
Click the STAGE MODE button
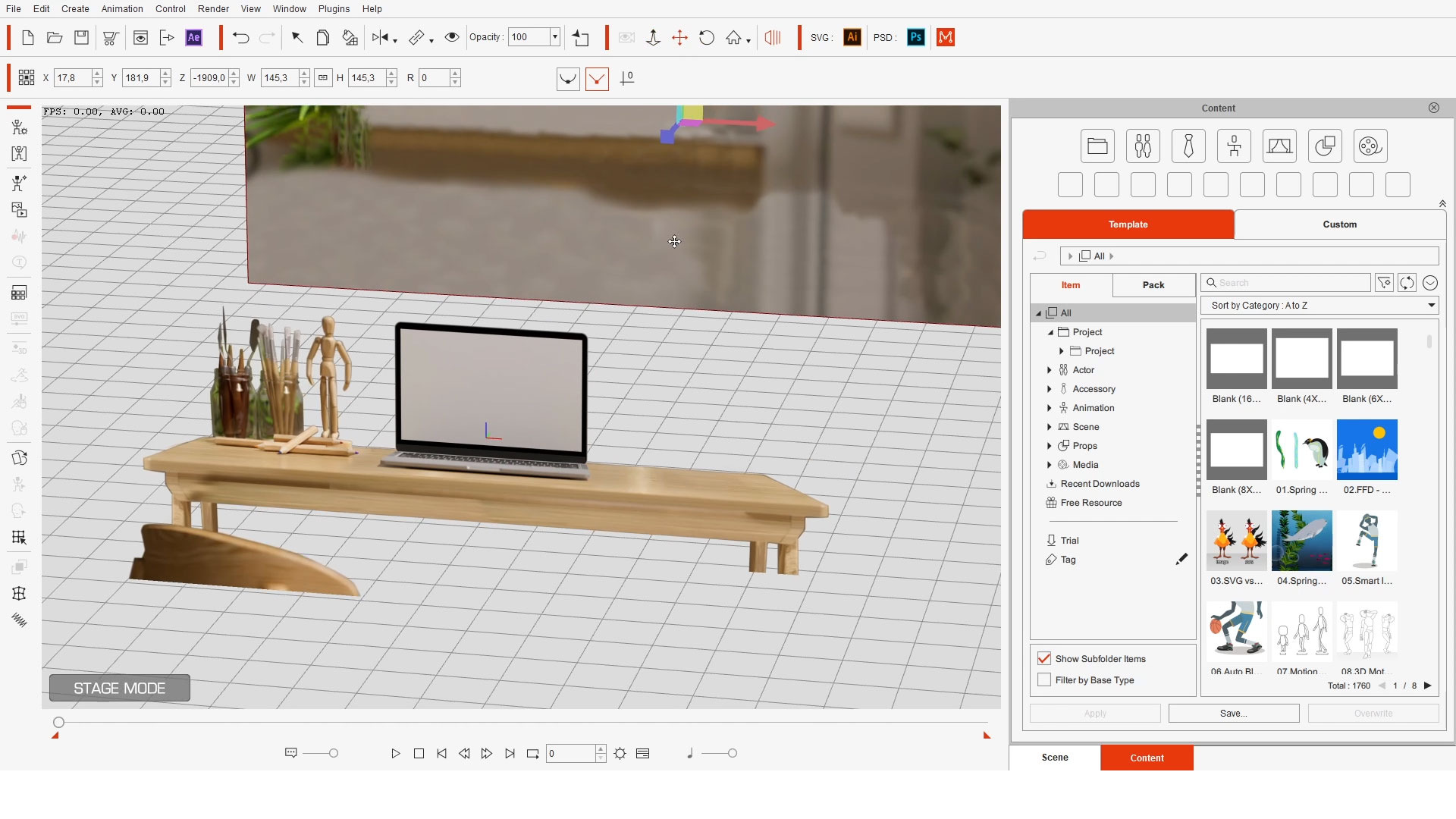pyautogui.click(x=120, y=689)
